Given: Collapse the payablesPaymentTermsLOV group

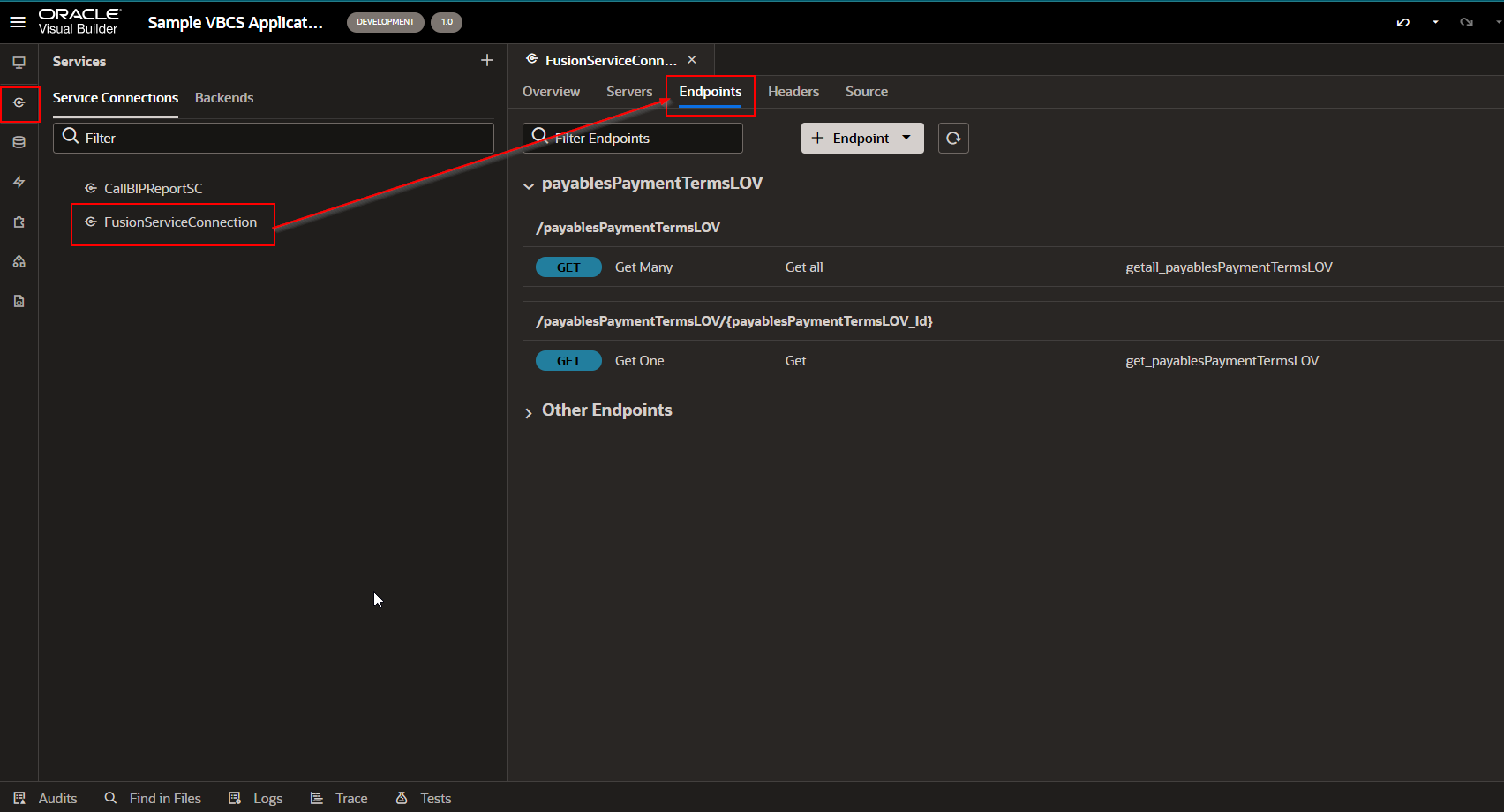Looking at the screenshot, I should point(529,185).
